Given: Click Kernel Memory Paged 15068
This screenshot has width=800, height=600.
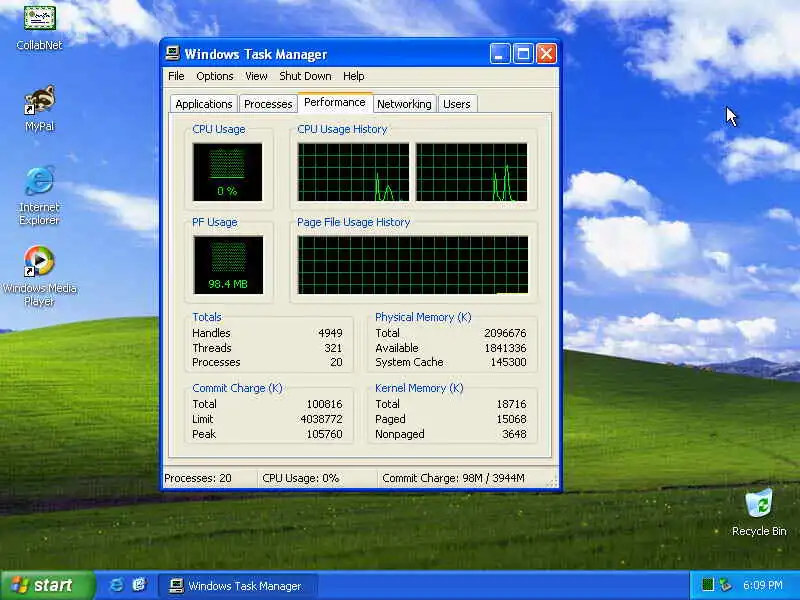Looking at the screenshot, I should [511, 419].
